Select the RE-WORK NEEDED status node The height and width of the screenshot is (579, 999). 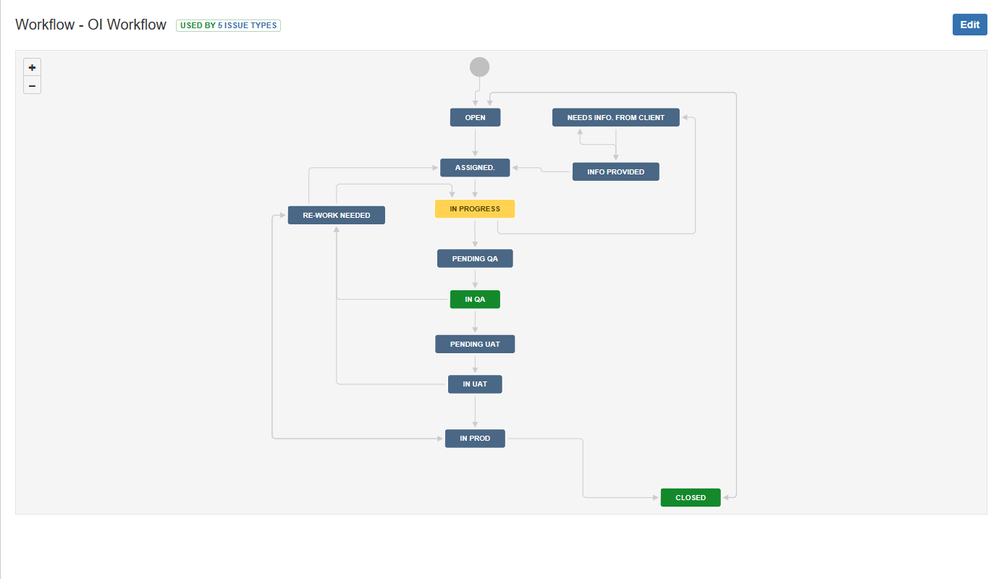point(337,214)
